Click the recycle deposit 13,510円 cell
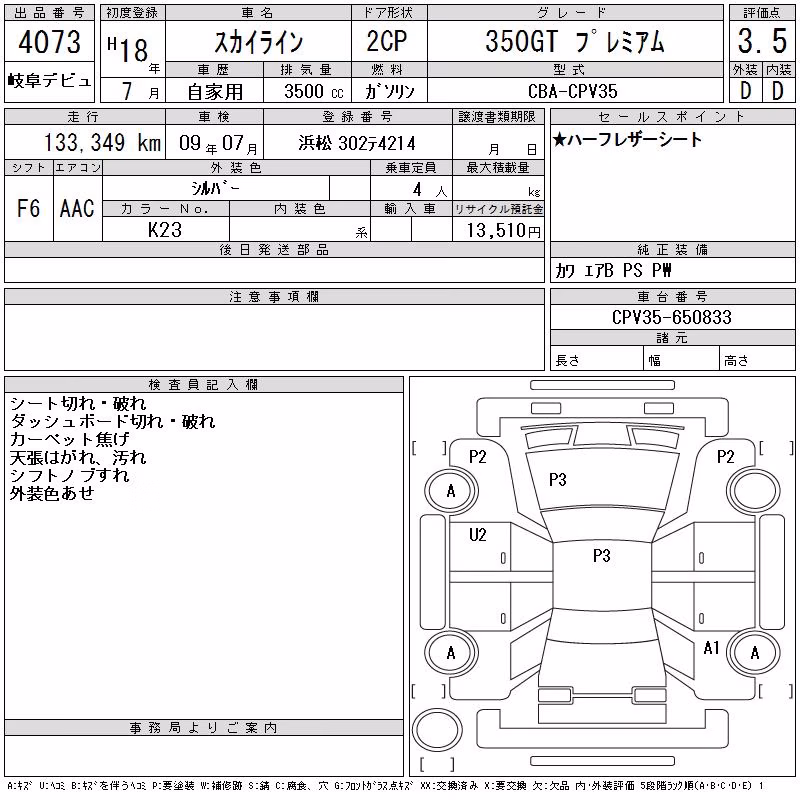 [x=498, y=230]
